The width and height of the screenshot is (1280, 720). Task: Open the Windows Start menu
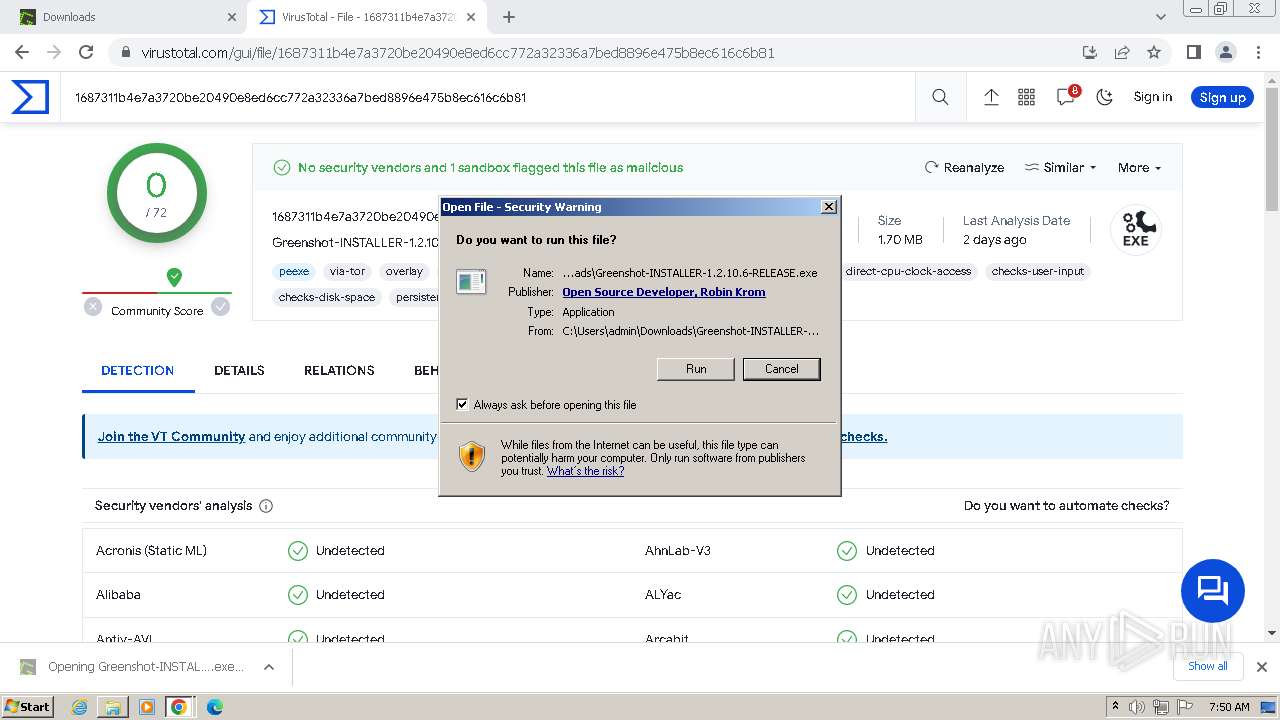point(28,707)
